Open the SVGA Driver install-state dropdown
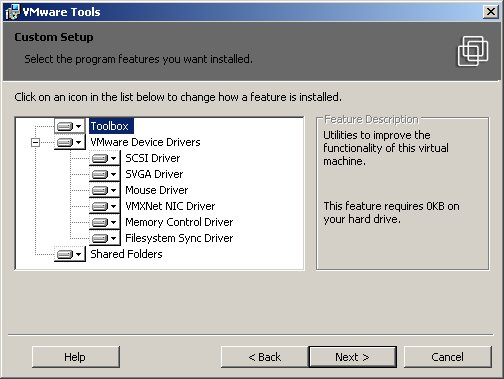 tap(104, 174)
